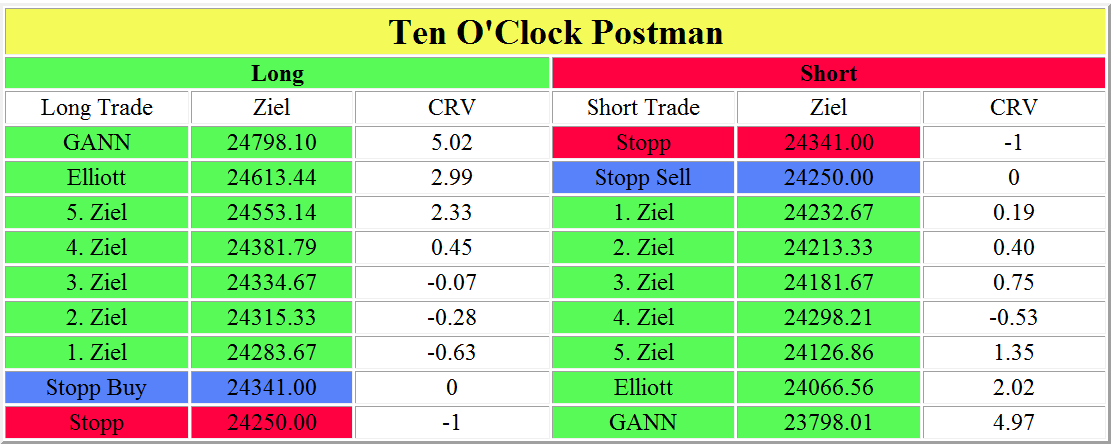Select the short 4. Ziel value 24298.21
Screen dimensions: 1113x444
[x=829, y=317]
